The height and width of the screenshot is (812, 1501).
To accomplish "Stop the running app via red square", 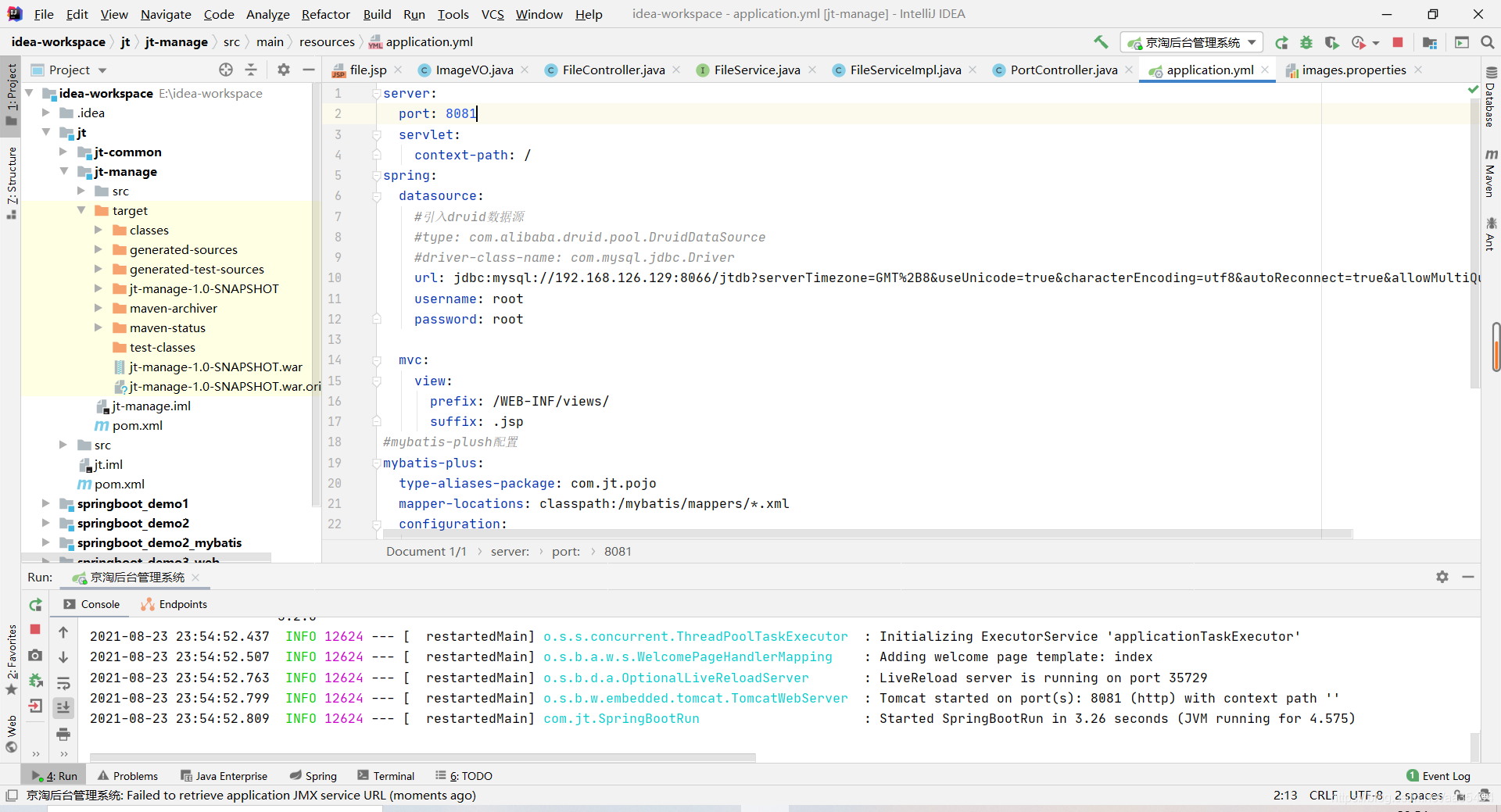I will pyautogui.click(x=1398, y=42).
